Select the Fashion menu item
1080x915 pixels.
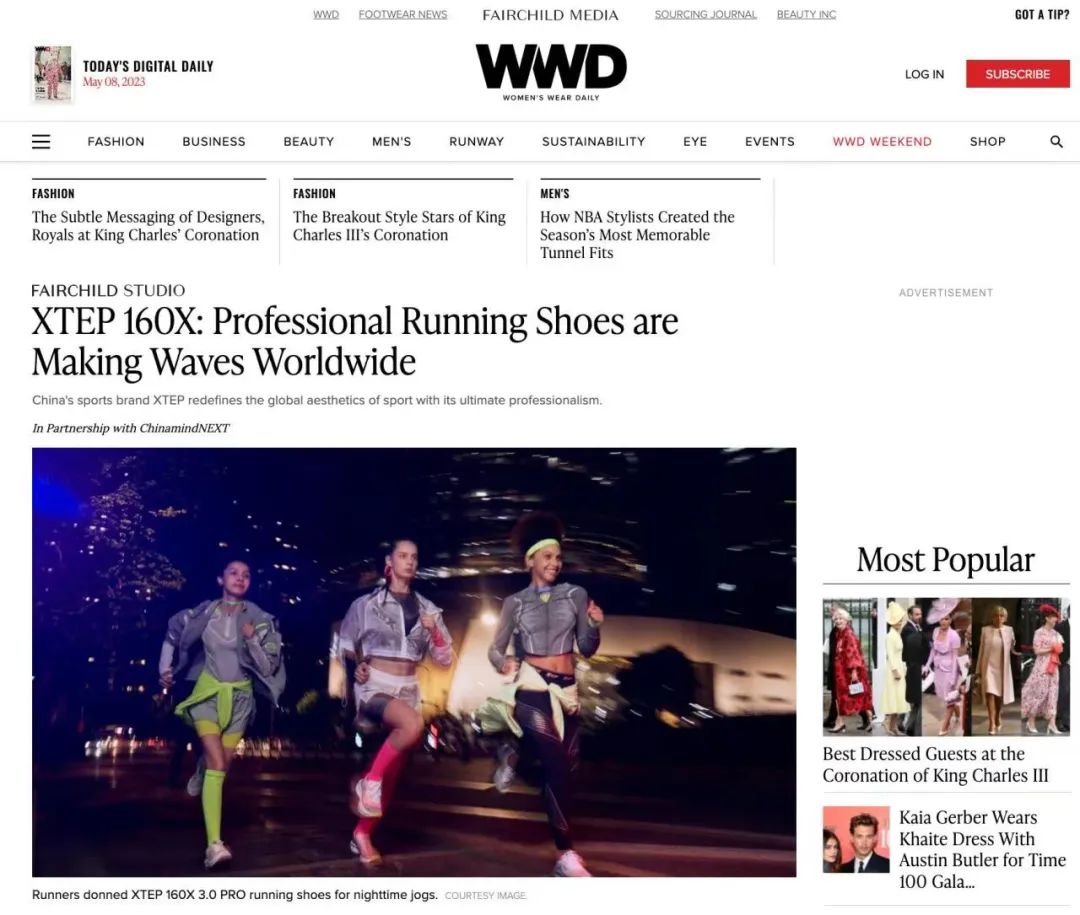[x=116, y=142]
